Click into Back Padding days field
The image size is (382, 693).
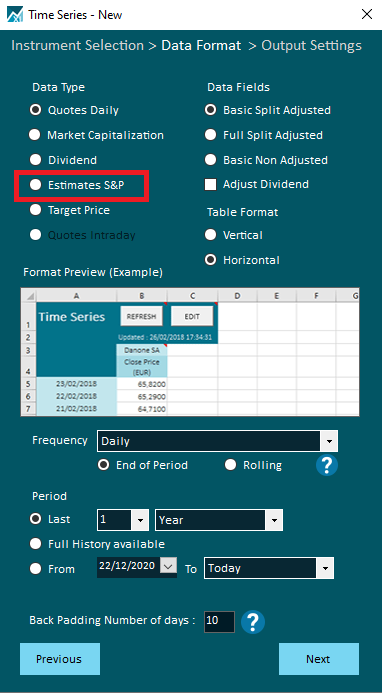pyautogui.click(x=219, y=622)
